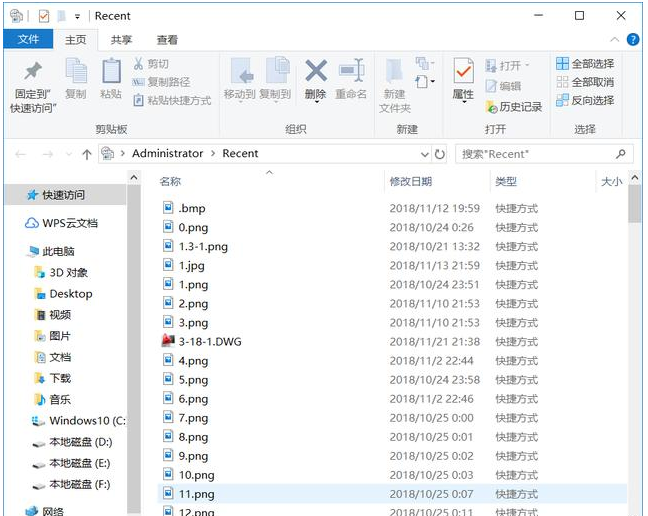Select Quick access (快速访问) in navigation pane
Image resolution: width=648 pixels, height=516 pixels.
65,195
